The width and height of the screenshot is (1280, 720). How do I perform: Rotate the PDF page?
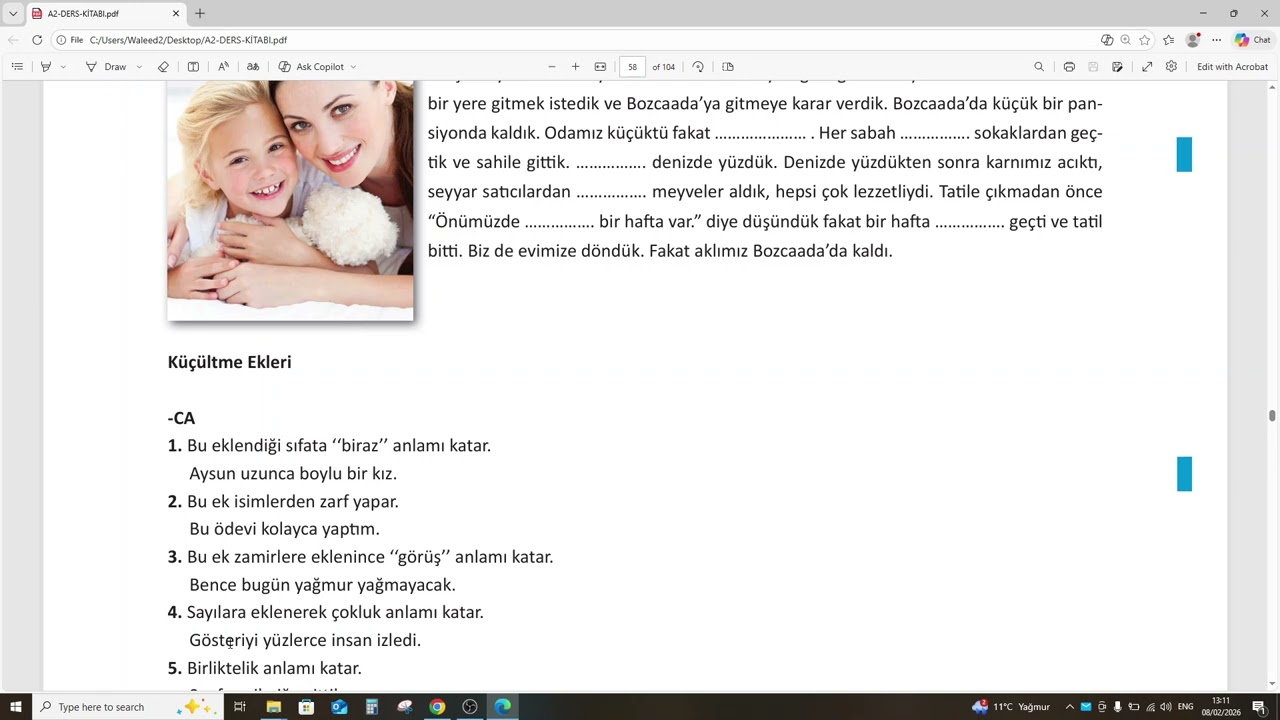(x=698, y=67)
